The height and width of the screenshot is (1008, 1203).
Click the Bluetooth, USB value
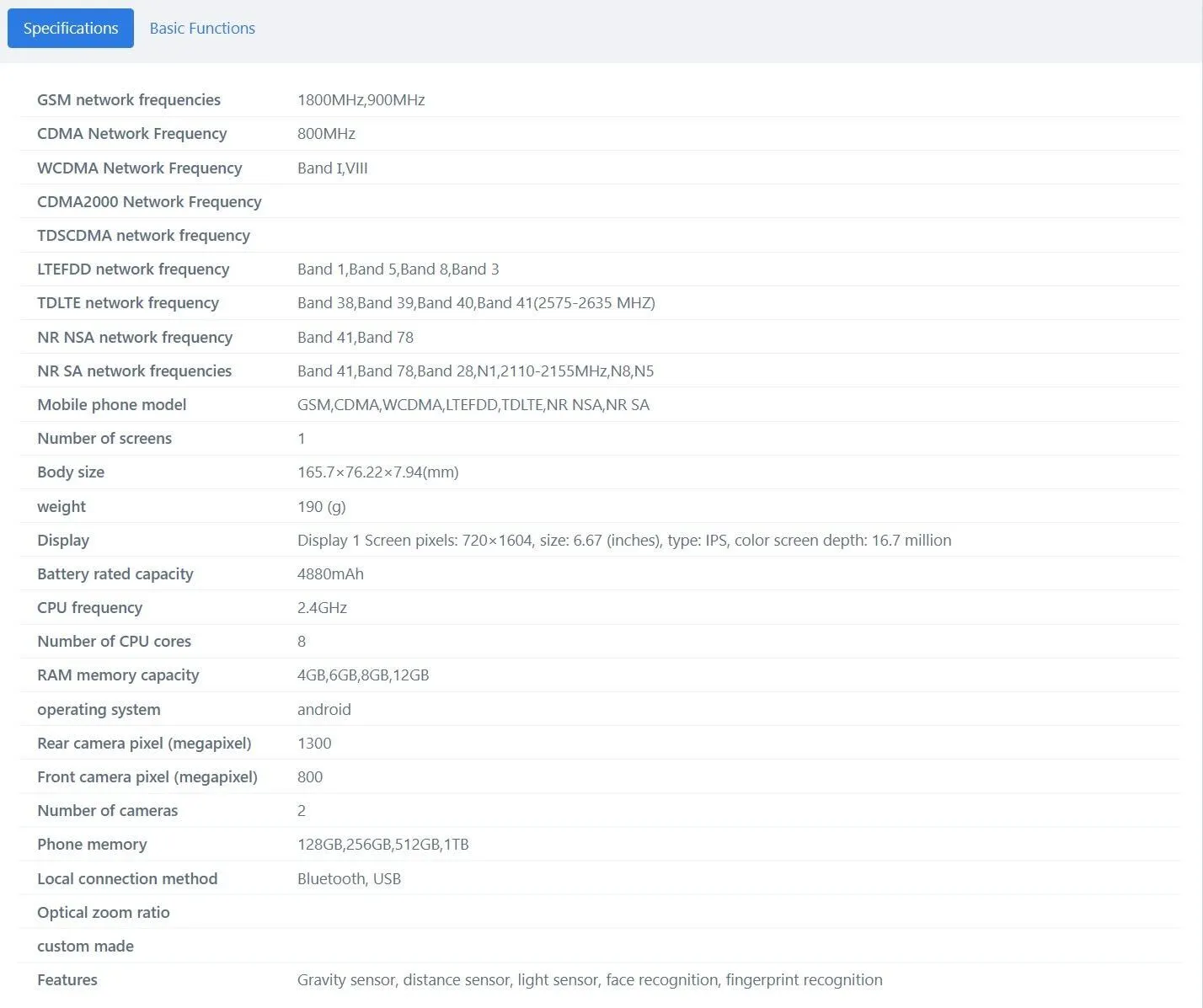(x=349, y=878)
